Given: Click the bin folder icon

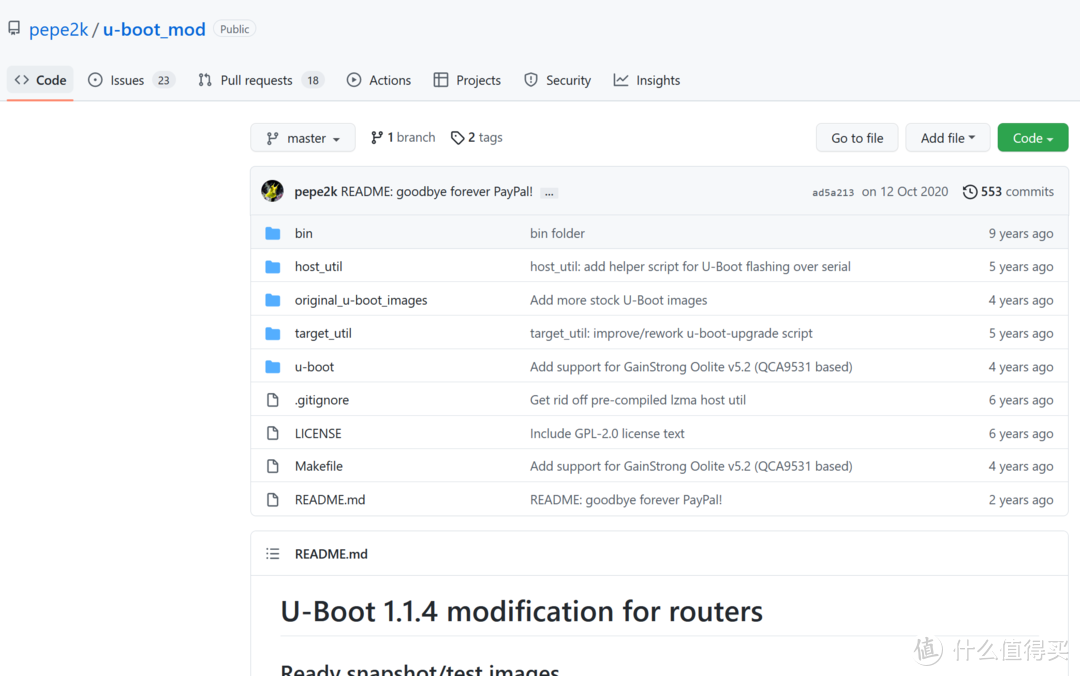Looking at the screenshot, I should coord(273,233).
